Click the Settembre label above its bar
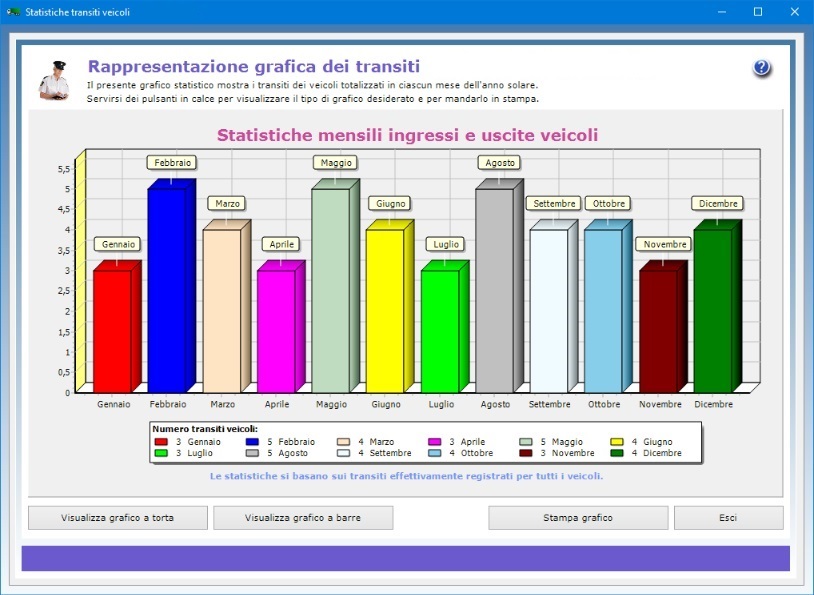Image resolution: width=814 pixels, height=595 pixels. (554, 204)
